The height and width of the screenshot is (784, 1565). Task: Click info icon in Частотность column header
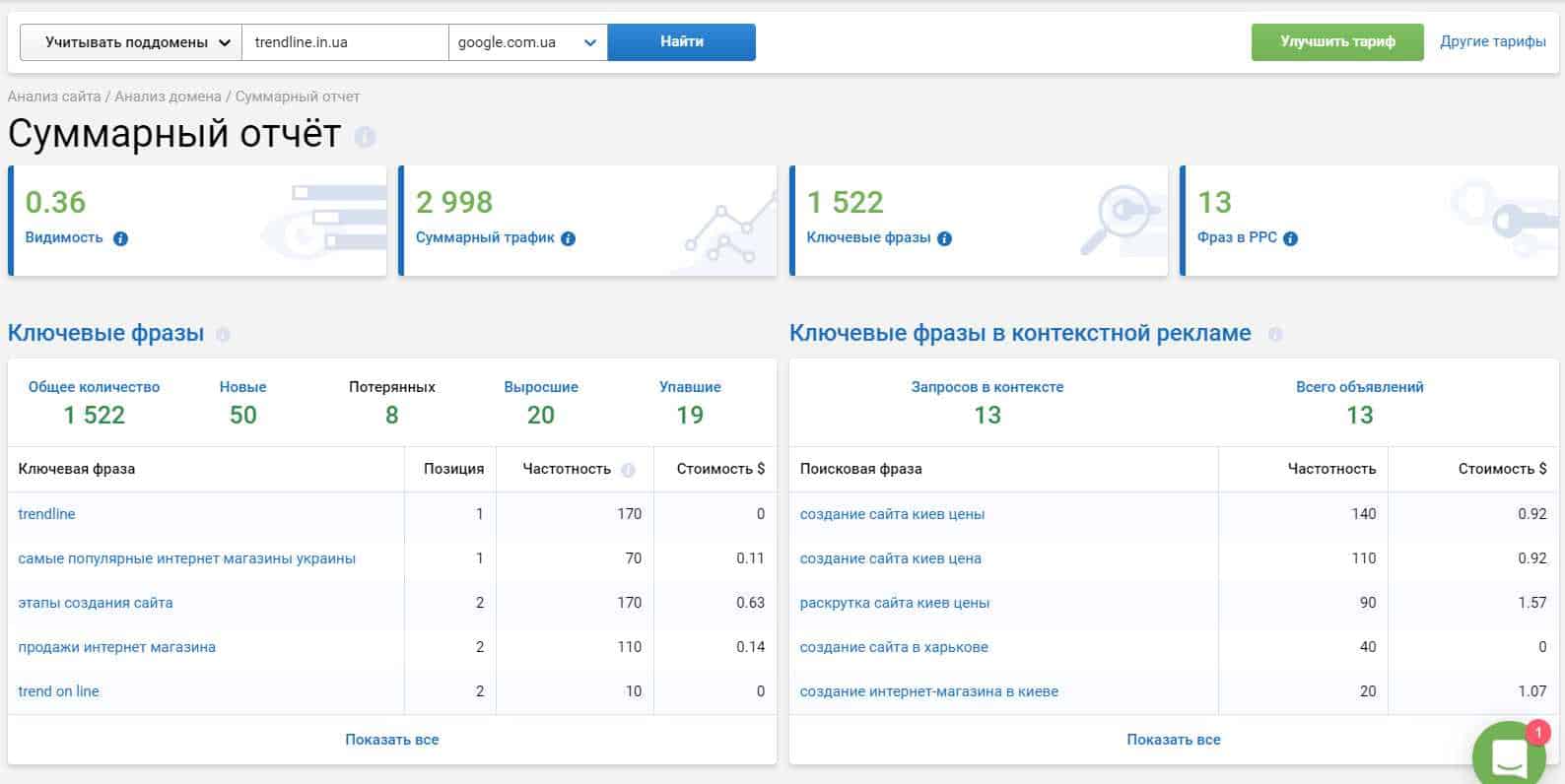pos(629,470)
